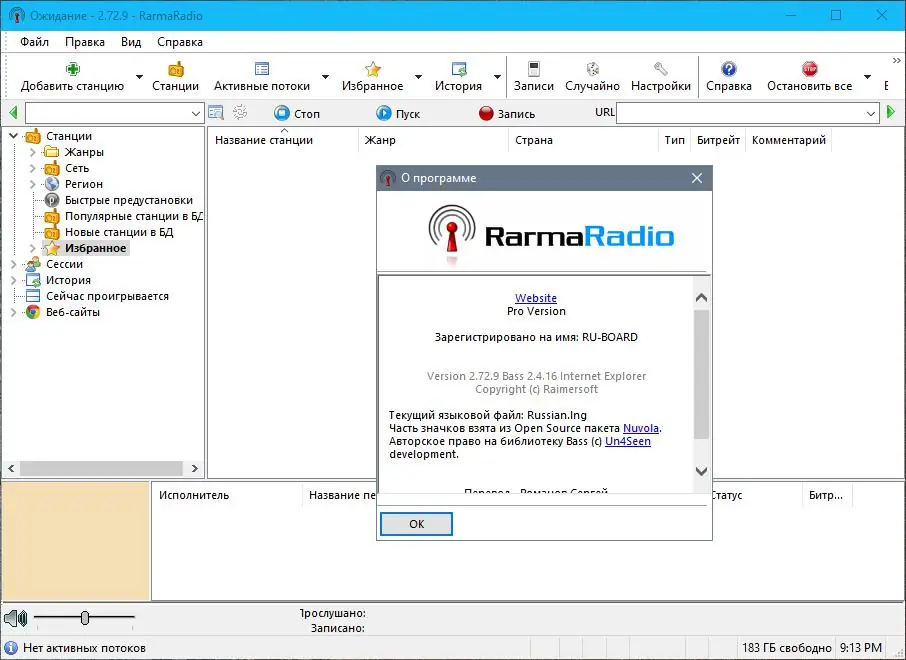The image size is (906, 660).
Task: Click the Favorites (Избранное) star toolbar icon
Action: click(372, 69)
